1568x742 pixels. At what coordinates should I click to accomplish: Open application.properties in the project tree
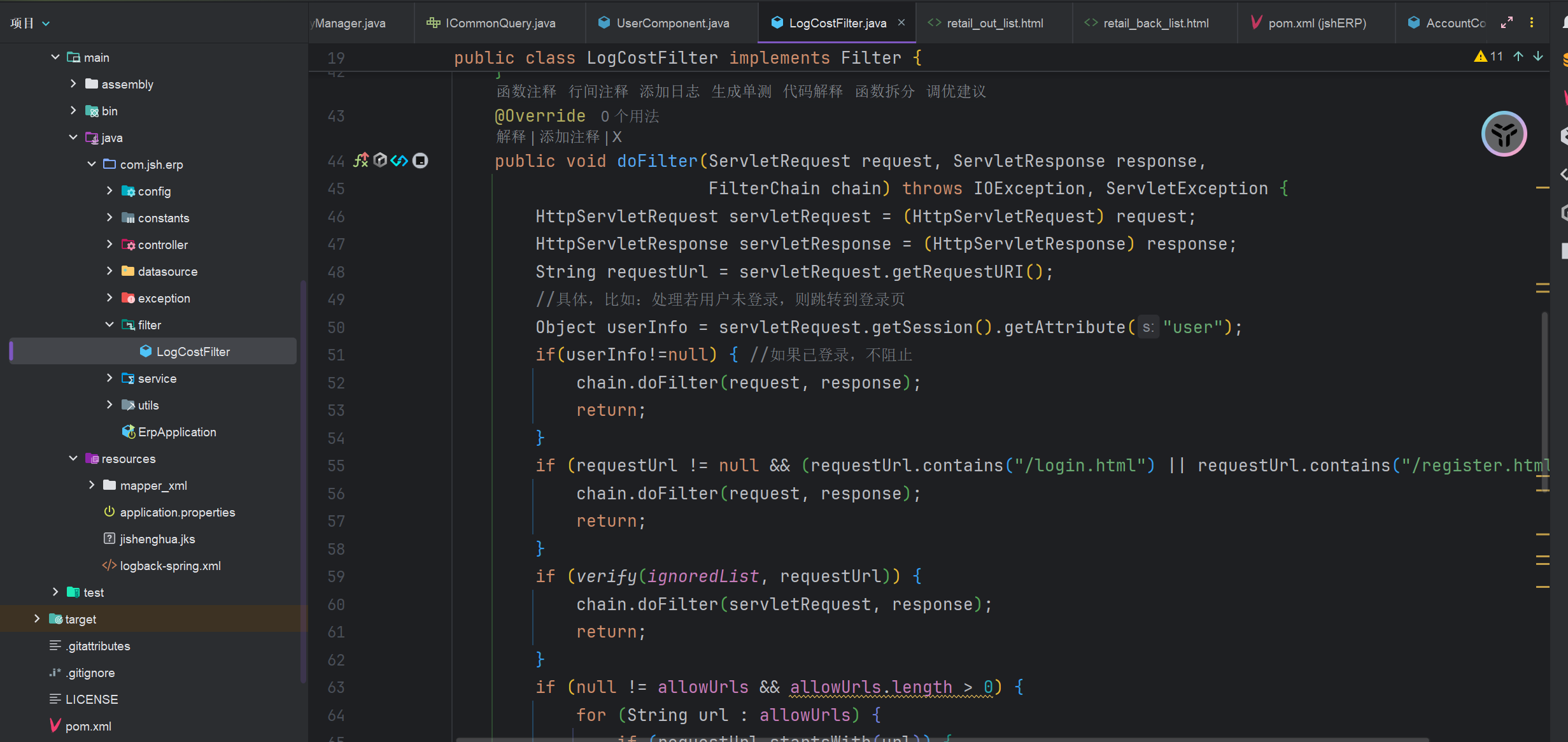coord(177,512)
